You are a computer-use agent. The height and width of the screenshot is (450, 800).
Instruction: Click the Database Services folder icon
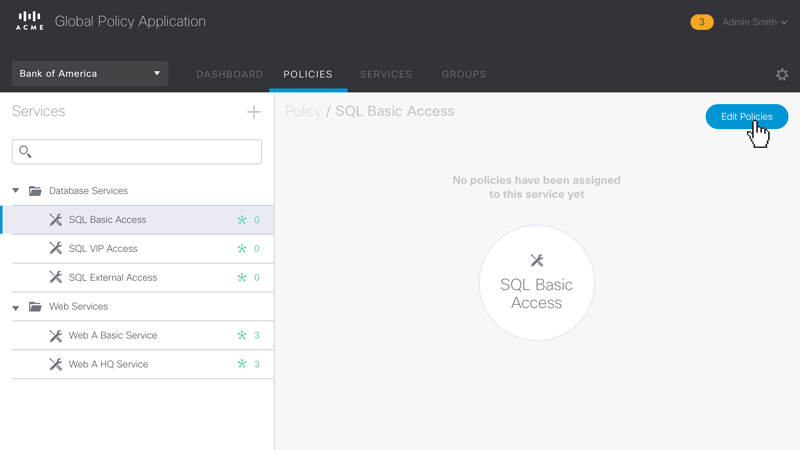[35, 191]
